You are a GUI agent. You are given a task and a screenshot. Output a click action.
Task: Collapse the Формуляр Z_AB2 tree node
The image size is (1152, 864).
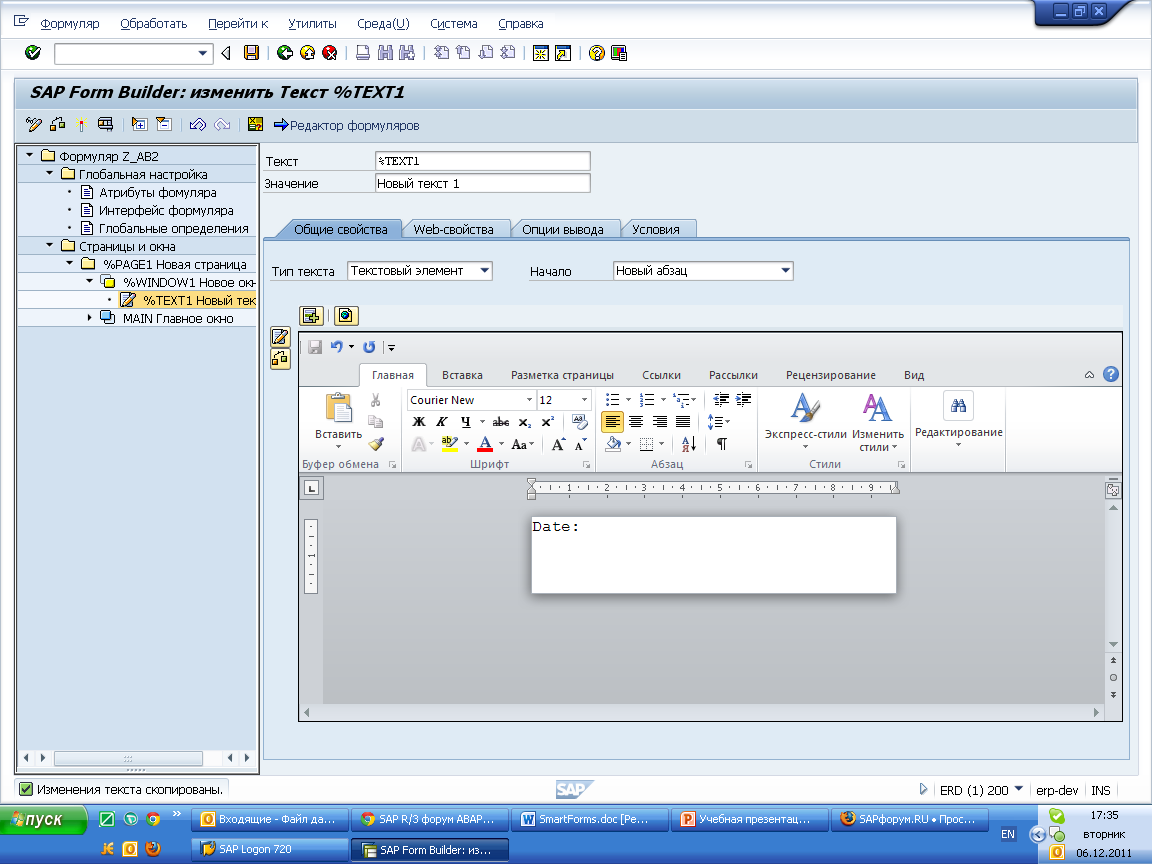29,155
